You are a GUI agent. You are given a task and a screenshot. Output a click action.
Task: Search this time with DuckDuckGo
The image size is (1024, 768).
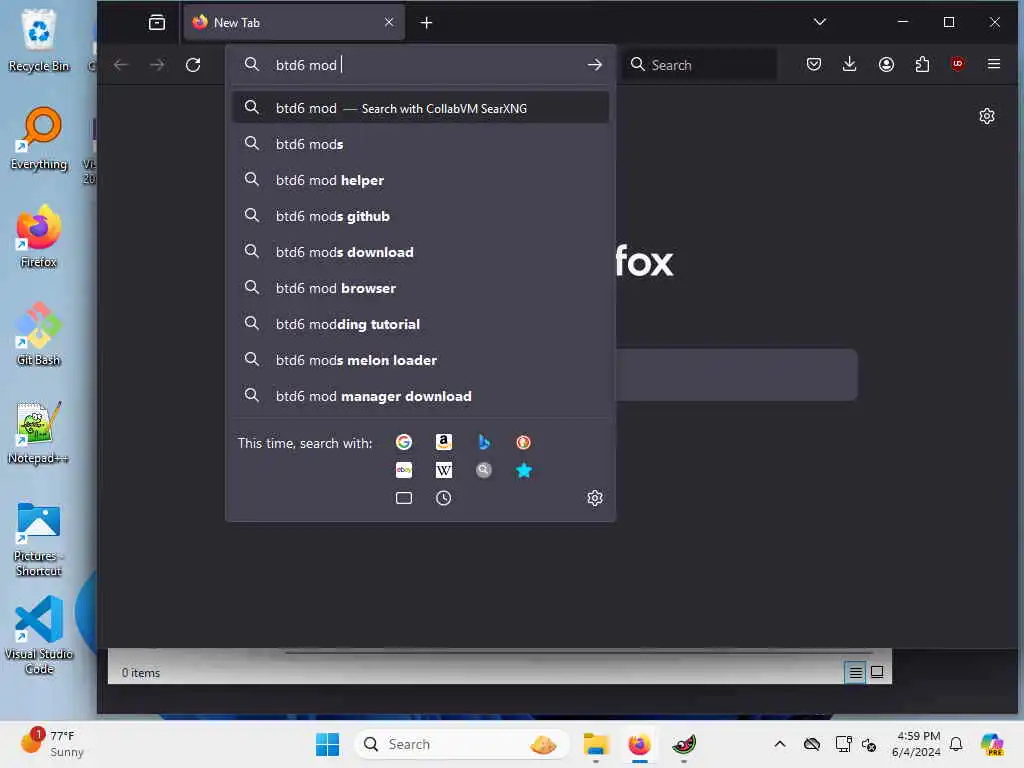click(x=523, y=442)
